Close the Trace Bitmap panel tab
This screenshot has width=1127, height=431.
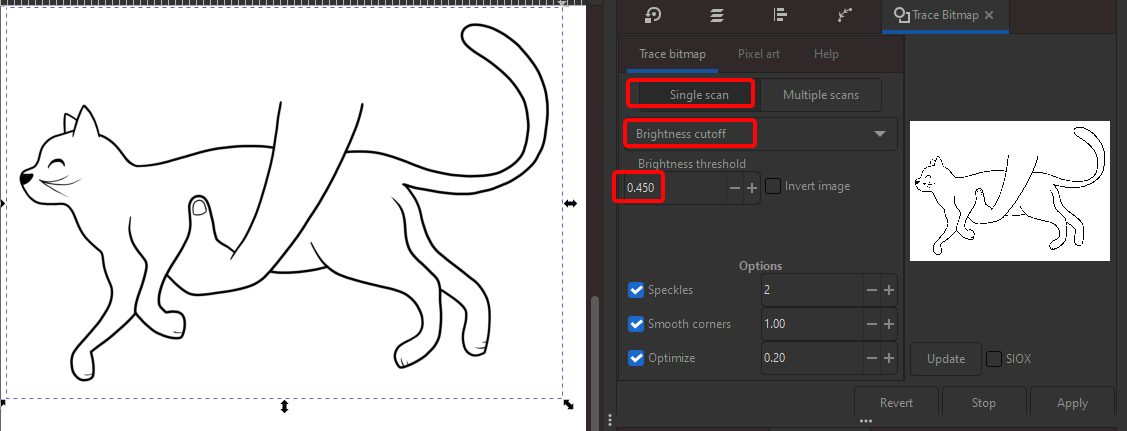pyautogui.click(x=989, y=15)
